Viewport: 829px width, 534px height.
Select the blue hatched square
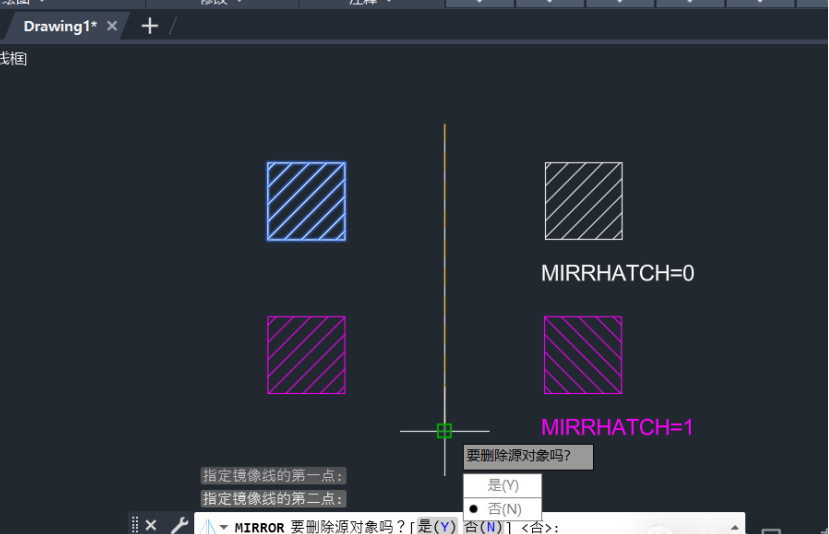tap(306, 201)
